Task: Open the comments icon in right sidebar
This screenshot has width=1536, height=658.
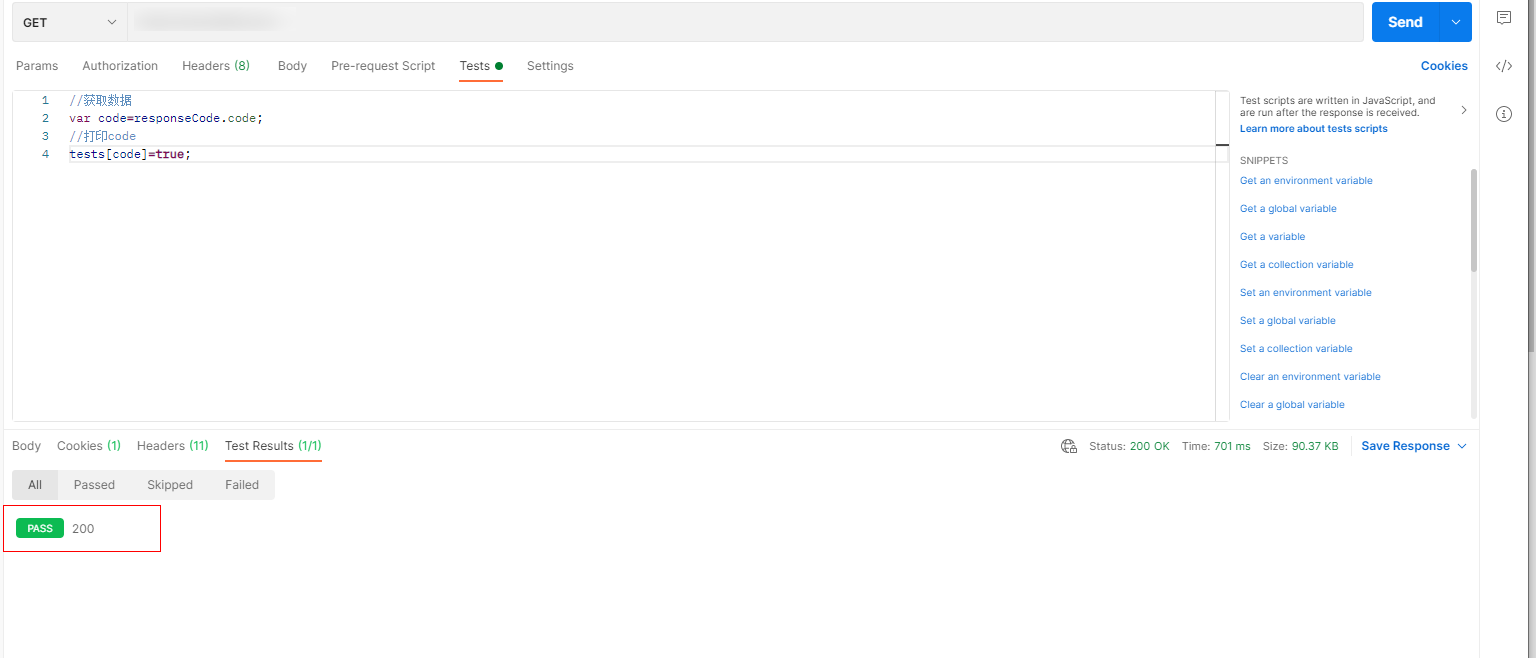Action: click(x=1503, y=18)
